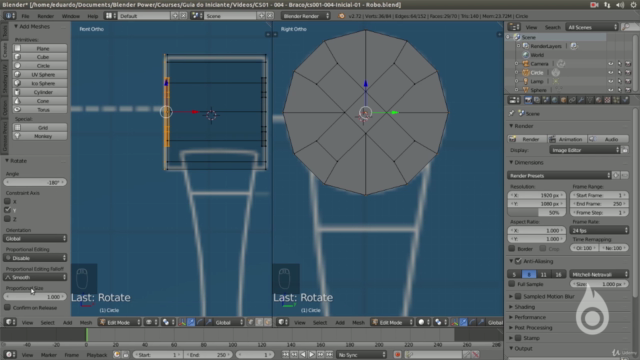The image size is (640, 360).
Task: Open the Window menu
Action: pos(71,16)
